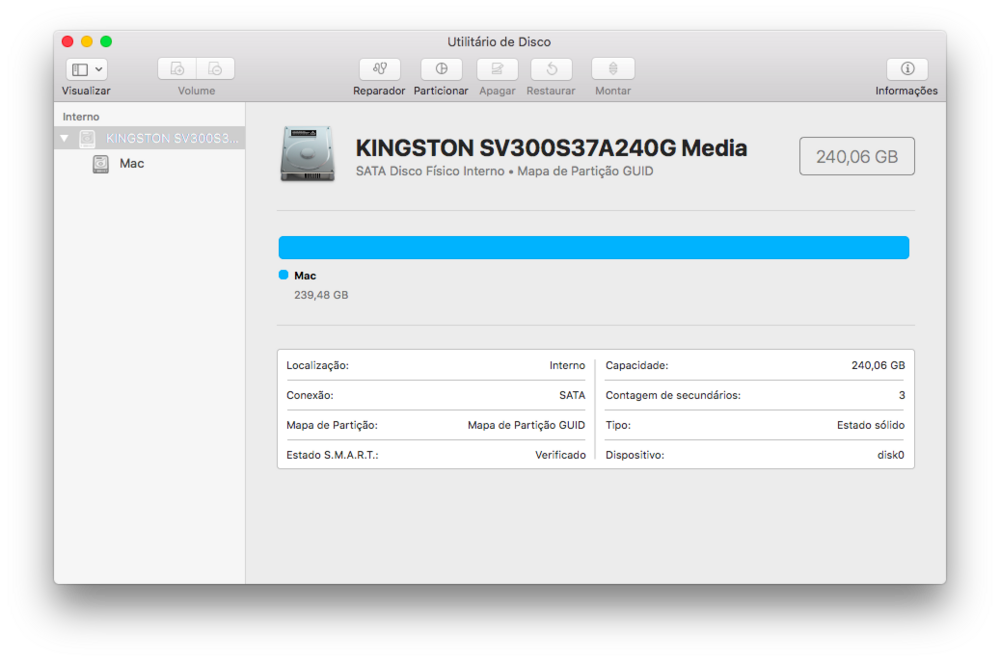Select the KINGSTON SV300S3 disk in sidebar
The width and height of the screenshot is (1000, 661).
(172, 138)
